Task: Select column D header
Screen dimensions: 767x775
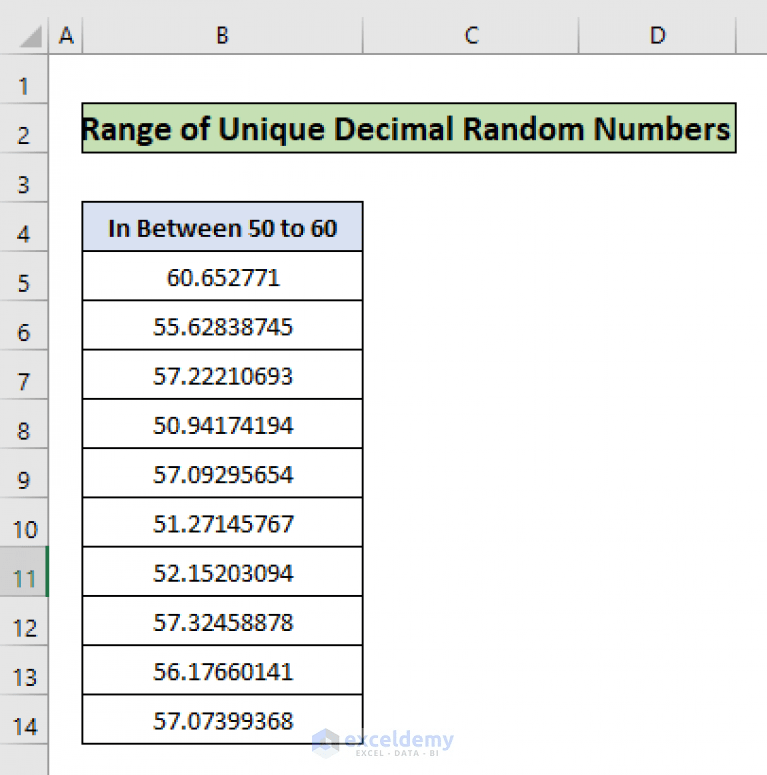Action: (657, 36)
